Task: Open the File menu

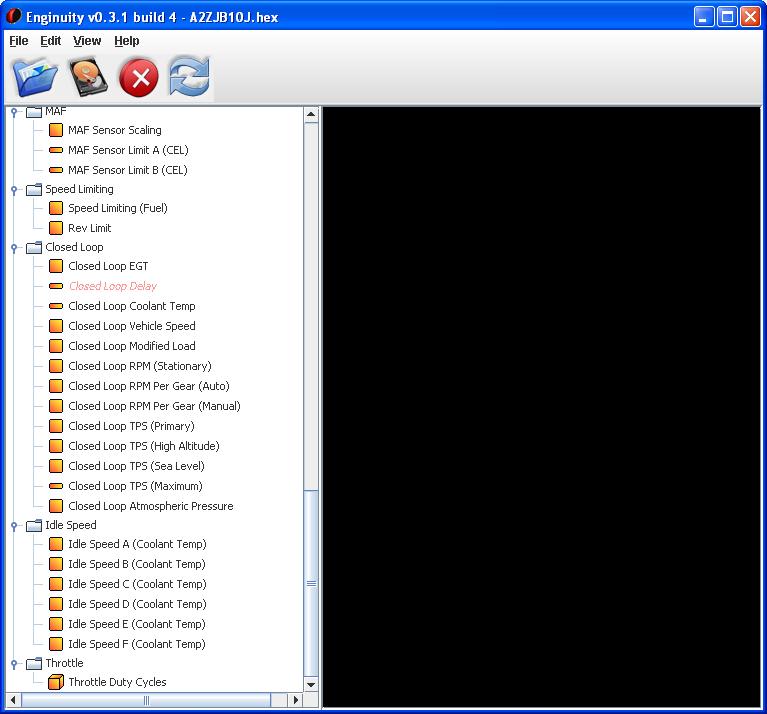Action: click(19, 41)
